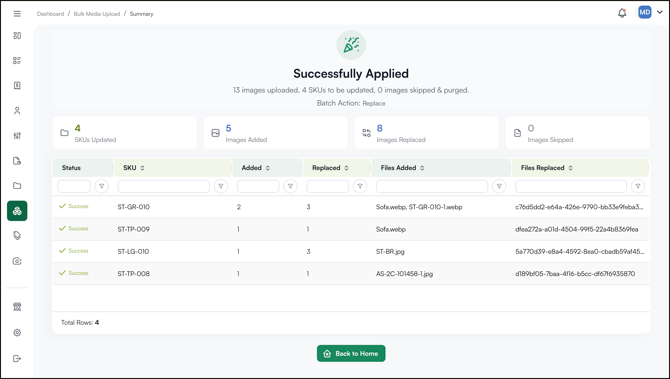The width and height of the screenshot is (670, 379).
Task: Open the tags icon in sidebar
Action: (17, 236)
